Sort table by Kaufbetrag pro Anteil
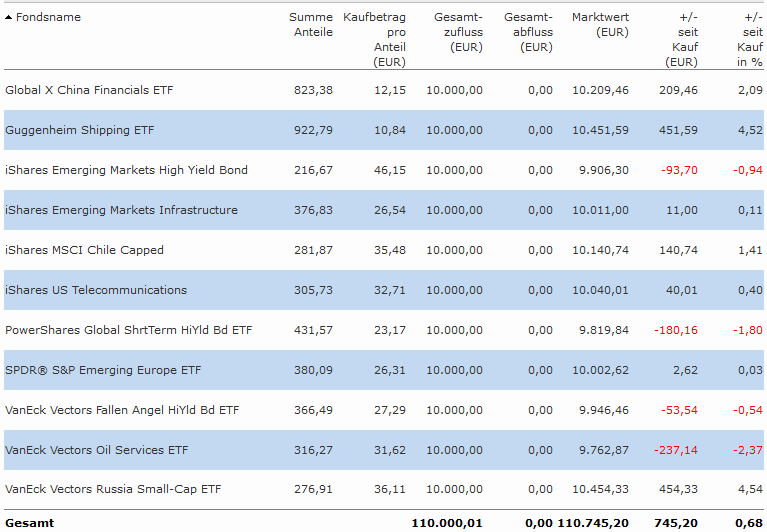This screenshot has width=767, height=532. pos(374,39)
